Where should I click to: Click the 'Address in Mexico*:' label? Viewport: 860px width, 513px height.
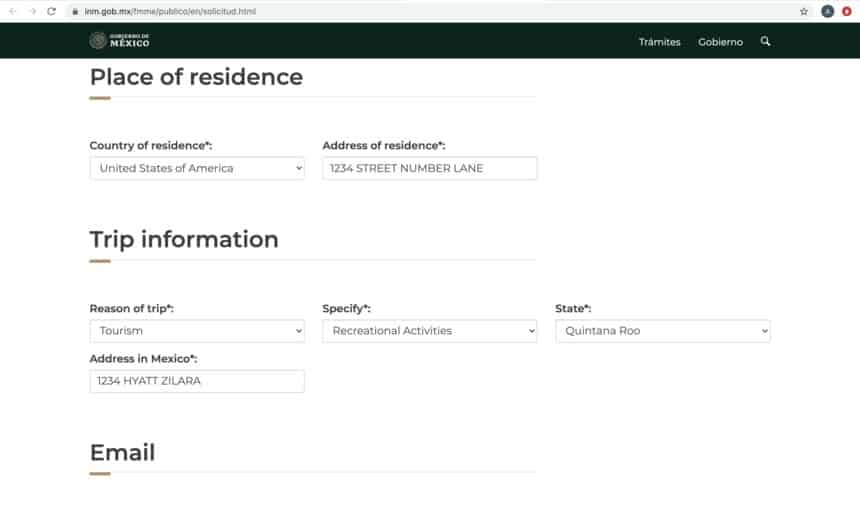tap(143, 358)
